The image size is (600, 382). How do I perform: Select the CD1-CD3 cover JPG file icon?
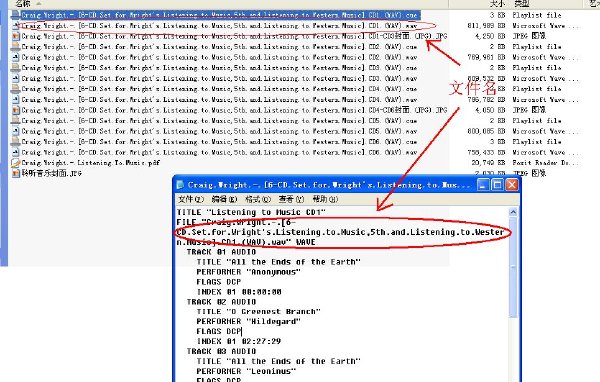(15, 36)
